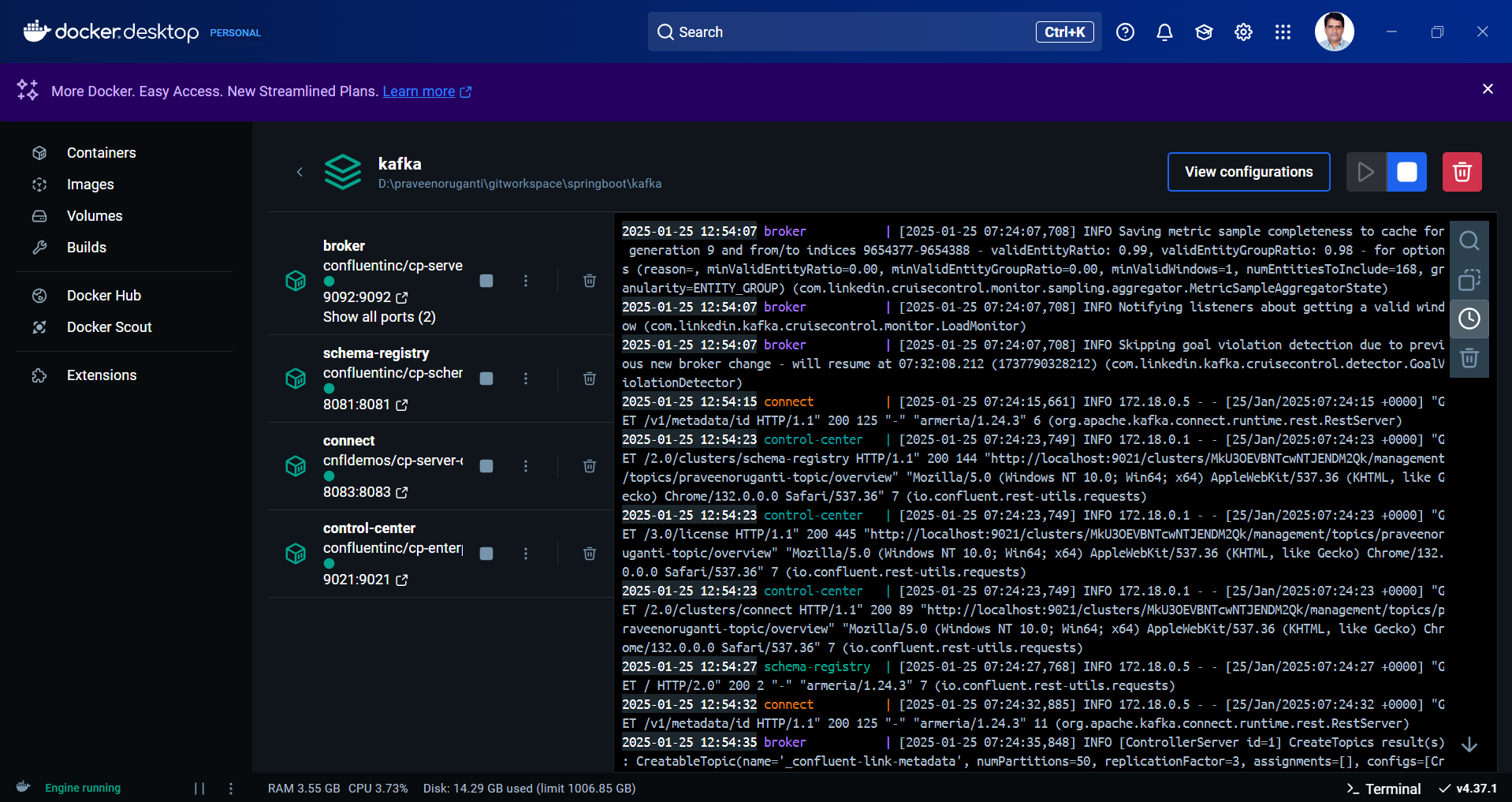The image size is (1512, 802).
Task: Open the Containers section
Action: click(x=101, y=153)
